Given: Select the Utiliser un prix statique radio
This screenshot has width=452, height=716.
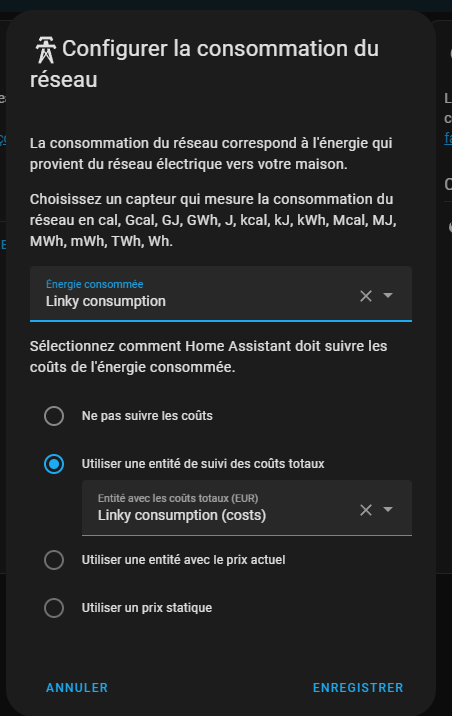Looking at the screenshot, I should coord(54,608).
